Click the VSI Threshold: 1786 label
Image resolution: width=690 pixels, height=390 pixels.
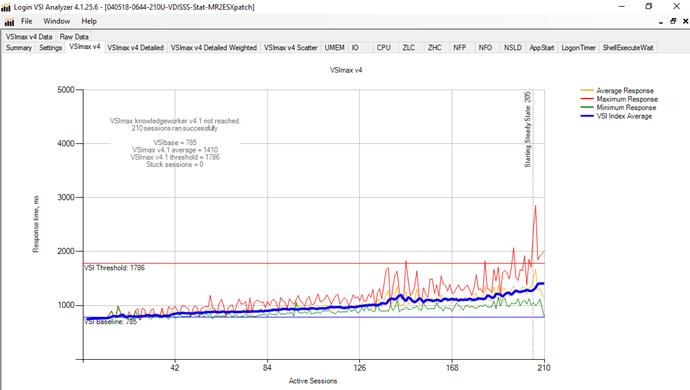114,268
